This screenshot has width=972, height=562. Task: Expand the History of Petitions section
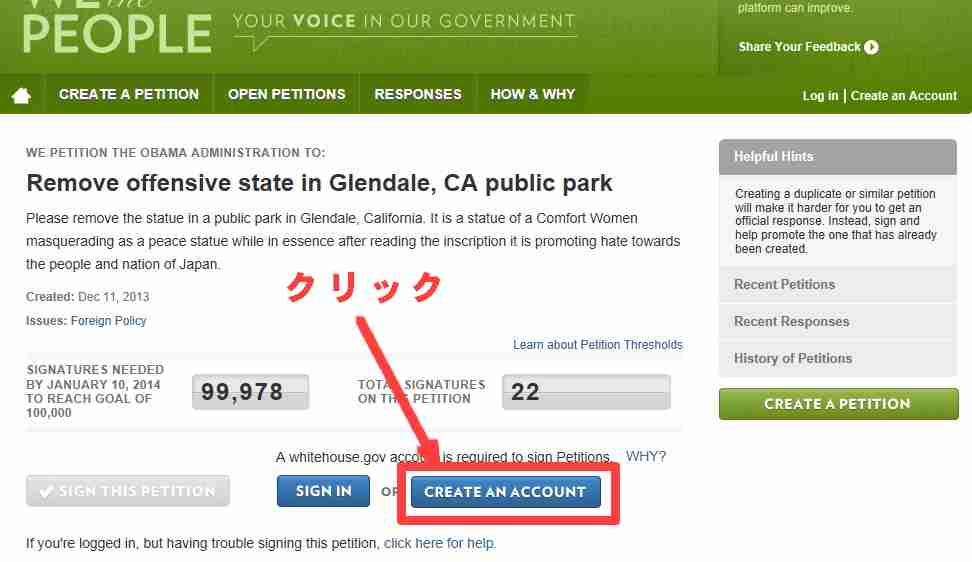[838, 358]
